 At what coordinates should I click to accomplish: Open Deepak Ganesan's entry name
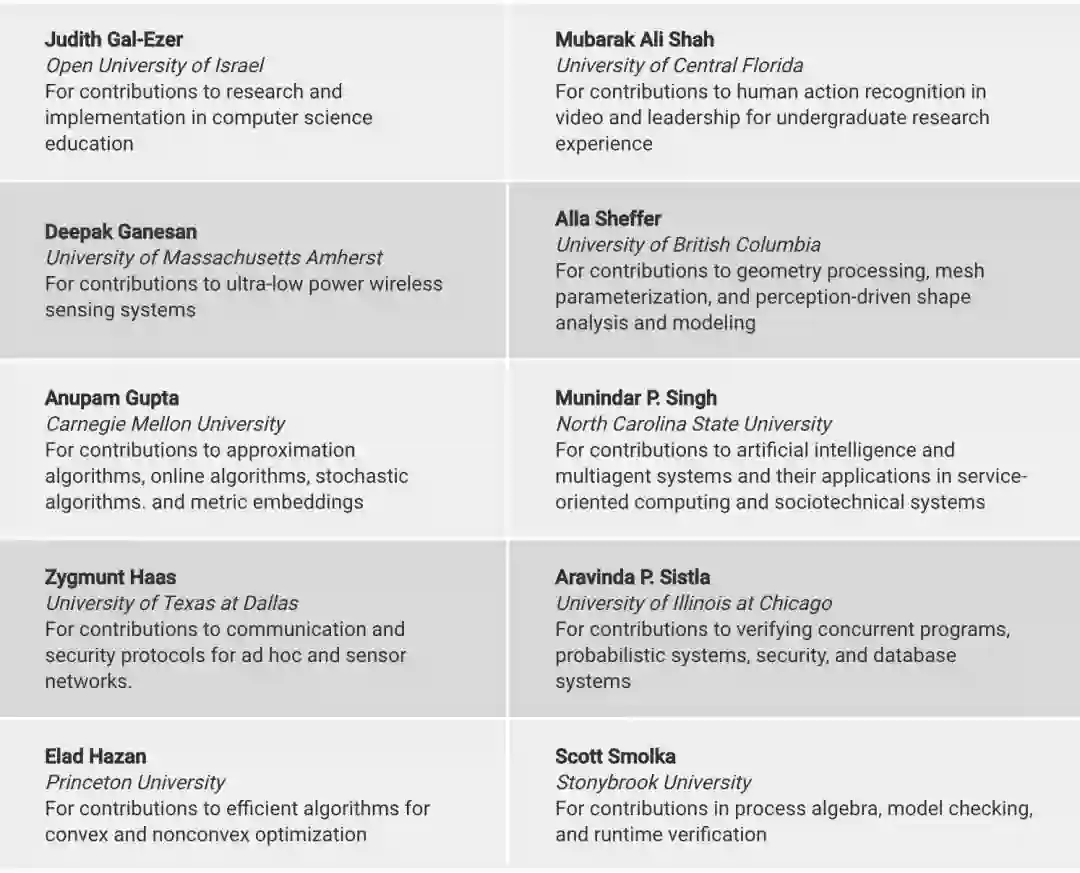pyautogui.click(x=118, y=231)
